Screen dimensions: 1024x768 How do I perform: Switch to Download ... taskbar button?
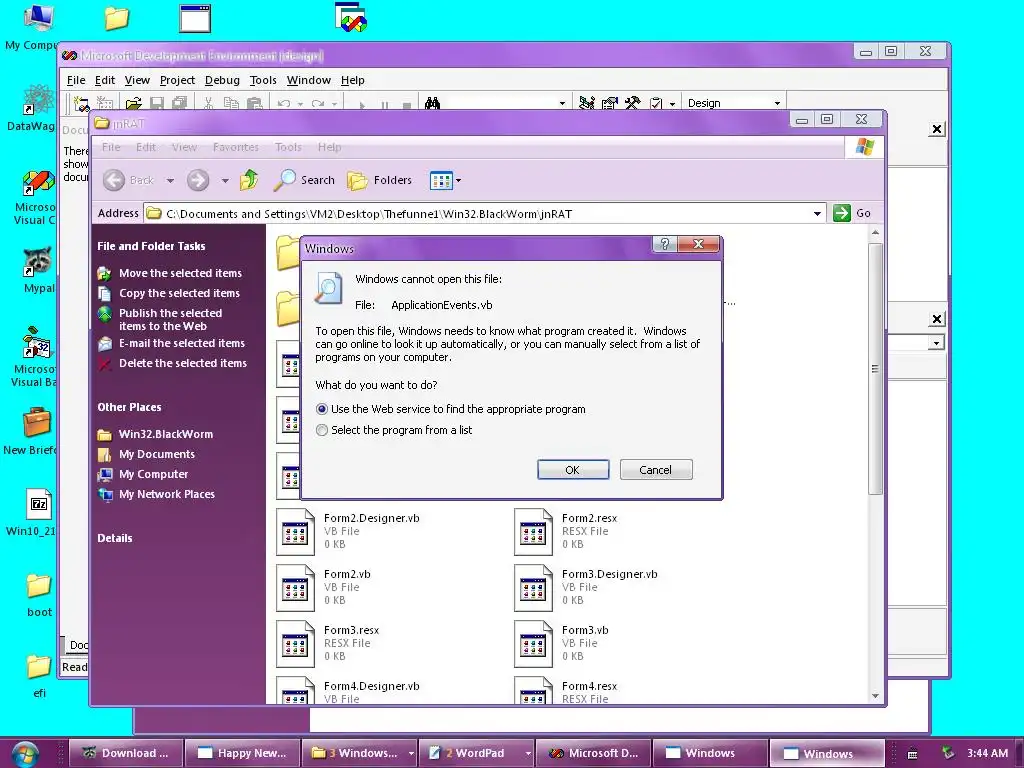point(125,753)
